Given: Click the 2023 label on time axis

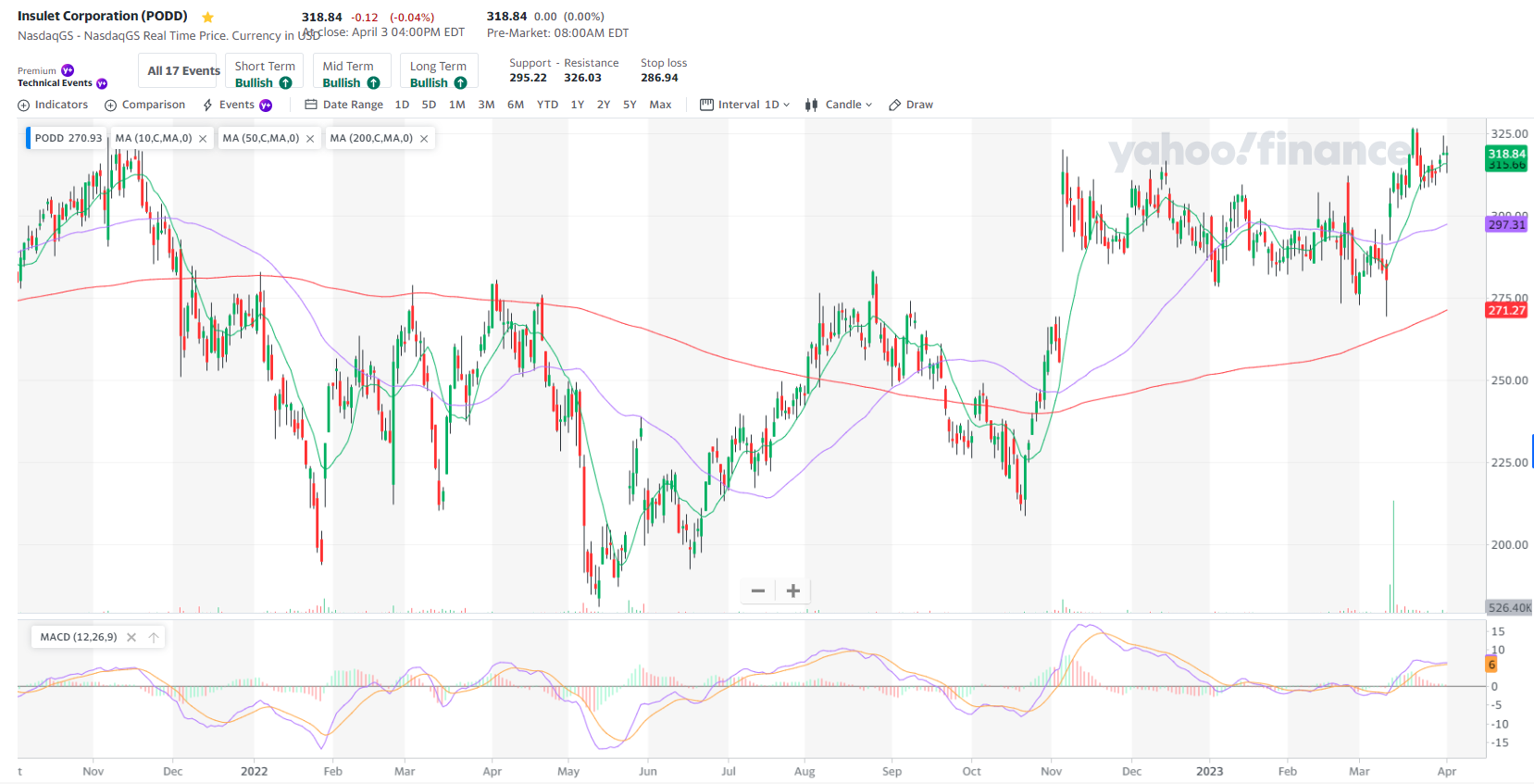Looking at the screenshot, I should (1209, 771).
